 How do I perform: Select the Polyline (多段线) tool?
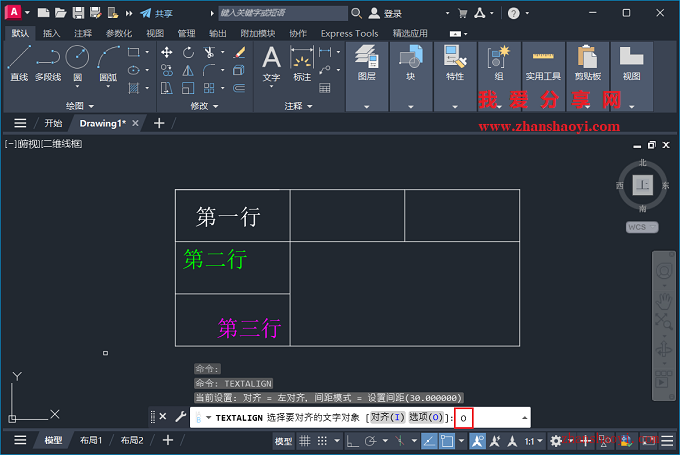pyautogui.click(x=48, y=63)
